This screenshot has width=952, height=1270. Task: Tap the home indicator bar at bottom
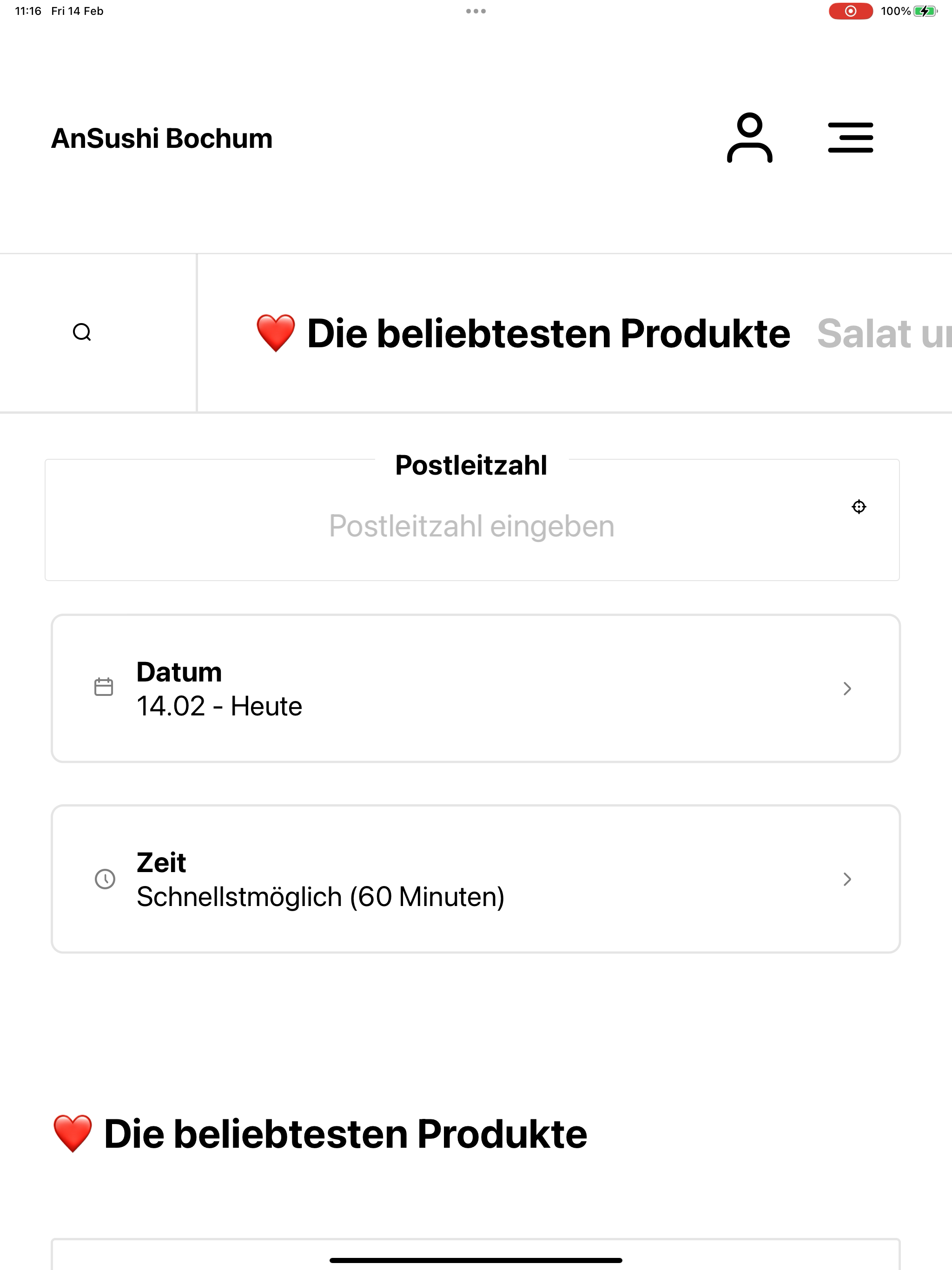(476, 1260)
